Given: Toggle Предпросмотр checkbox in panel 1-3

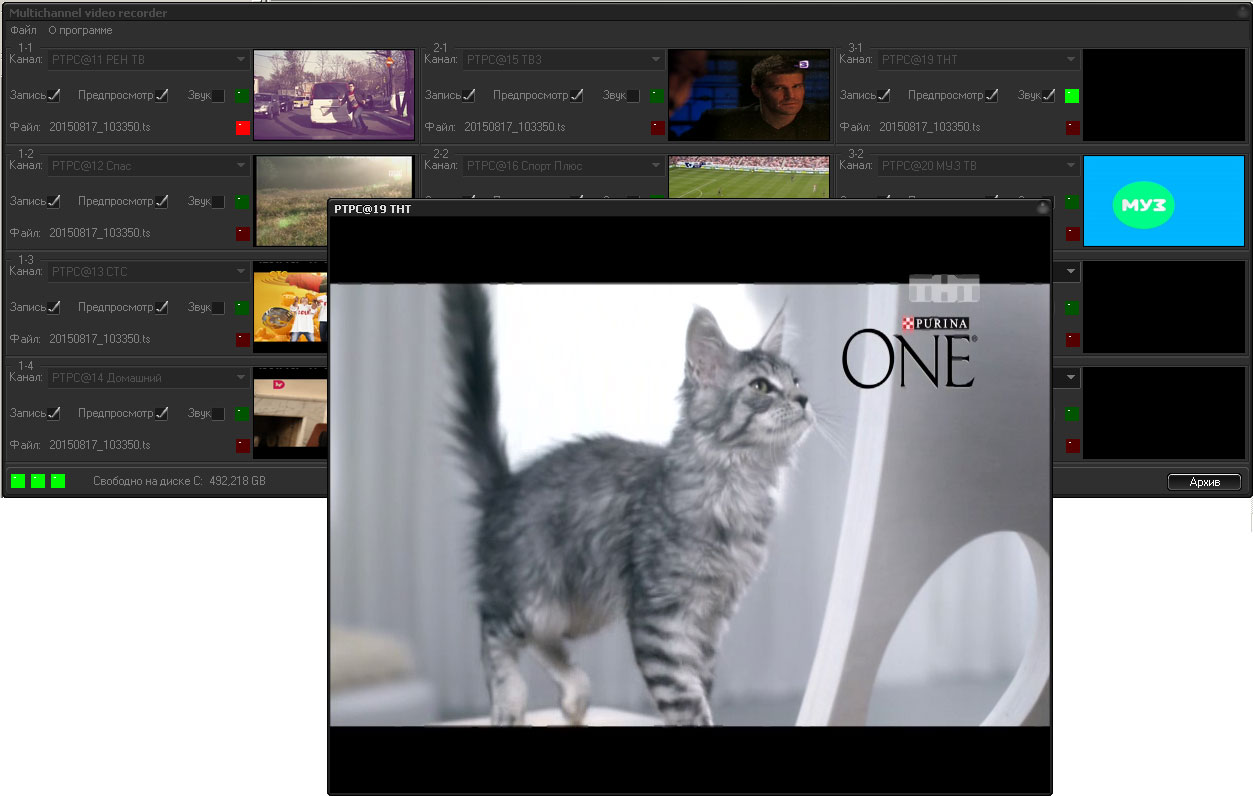Looking at the screenshot, I should 161,308.
